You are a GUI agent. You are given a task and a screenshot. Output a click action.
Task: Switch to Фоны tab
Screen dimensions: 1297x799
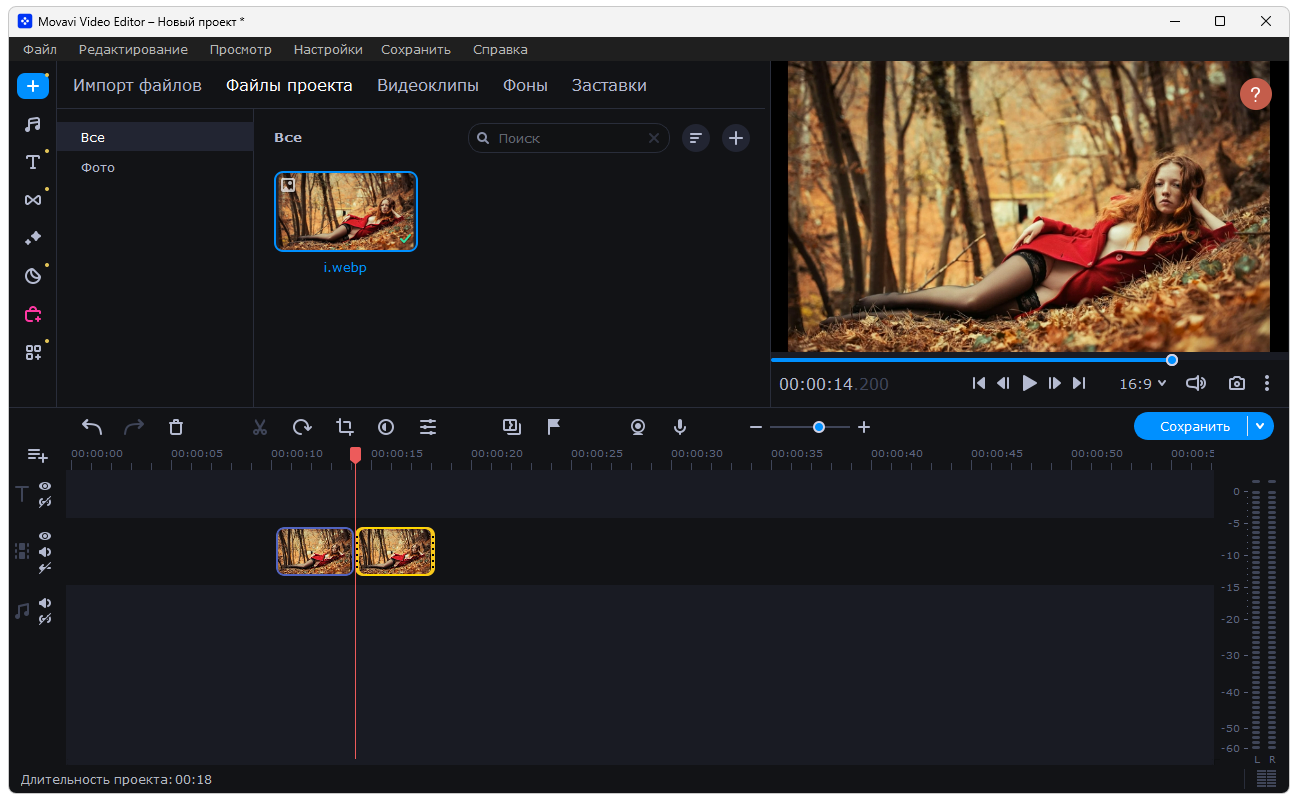(x=525, y=86)
